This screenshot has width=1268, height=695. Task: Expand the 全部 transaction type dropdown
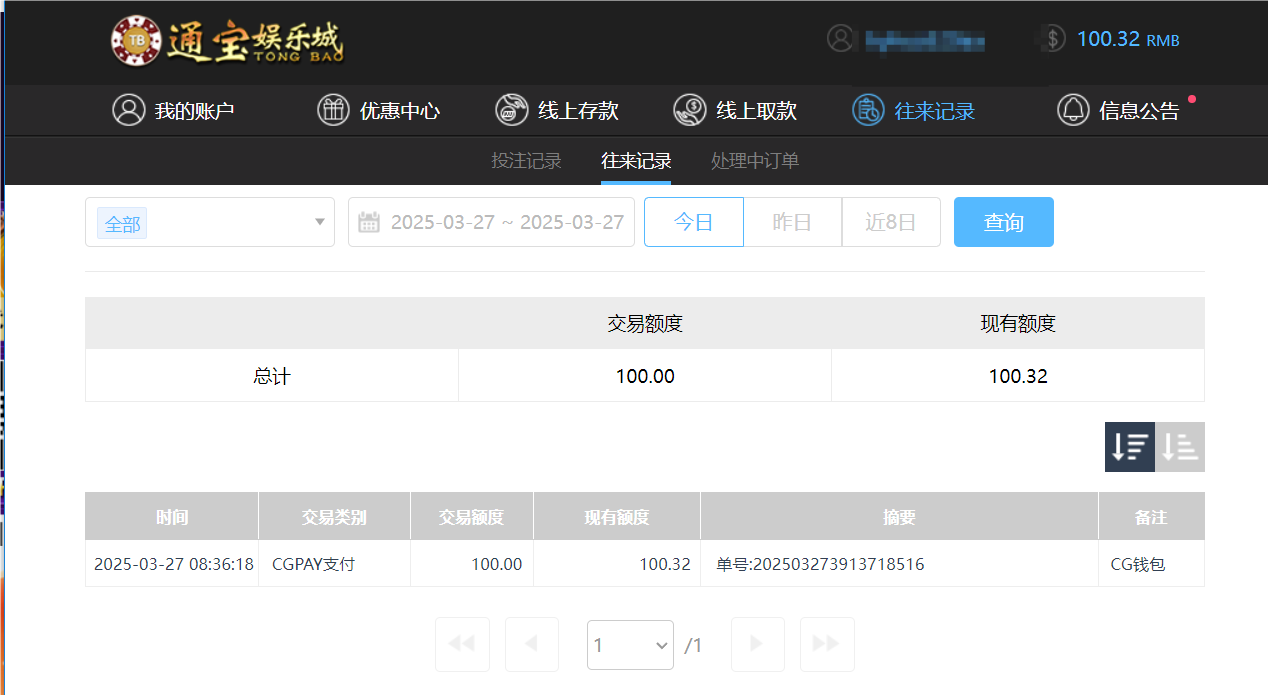210,223
